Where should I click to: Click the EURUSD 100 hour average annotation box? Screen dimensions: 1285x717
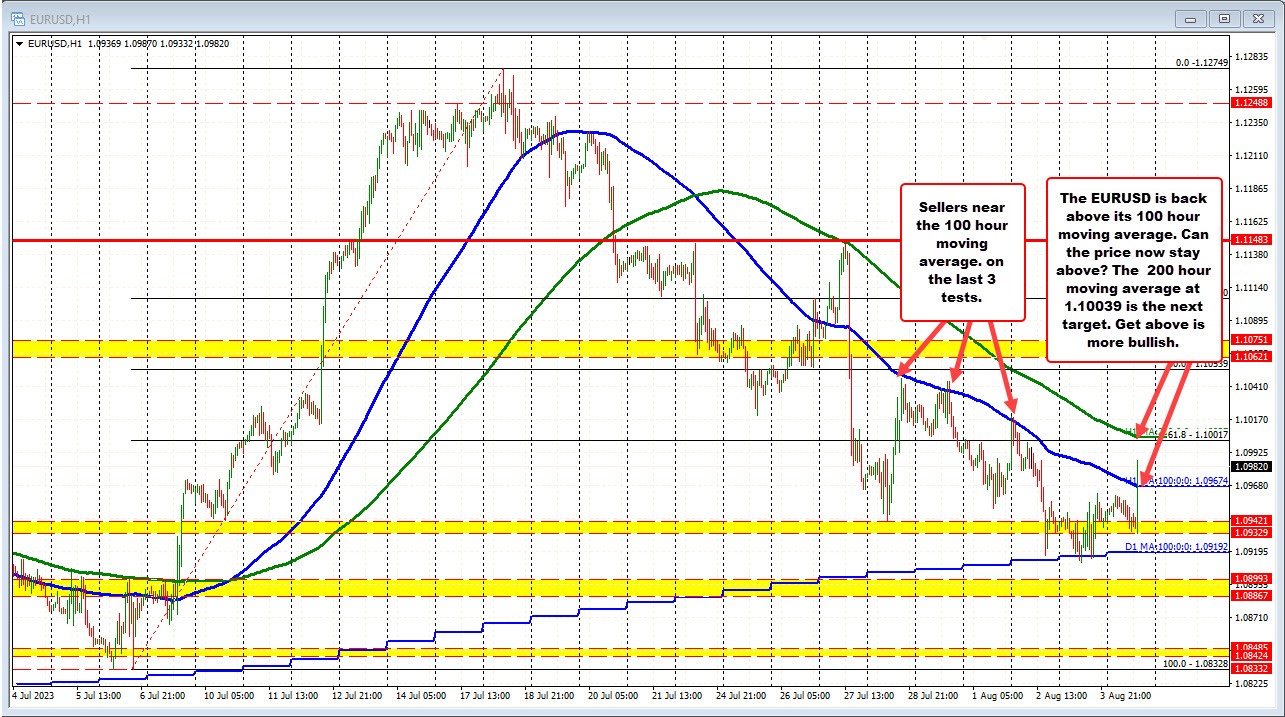tap(1133, 270)
